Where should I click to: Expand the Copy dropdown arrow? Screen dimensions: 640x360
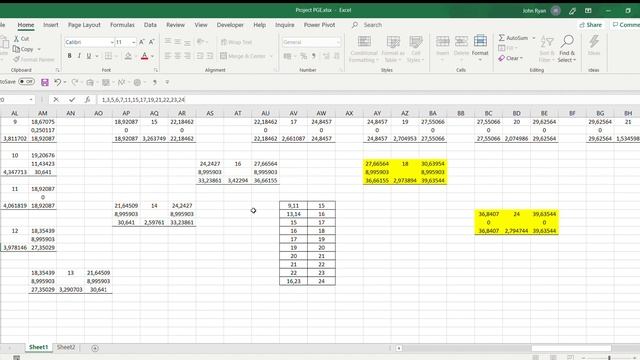(39, 49)
